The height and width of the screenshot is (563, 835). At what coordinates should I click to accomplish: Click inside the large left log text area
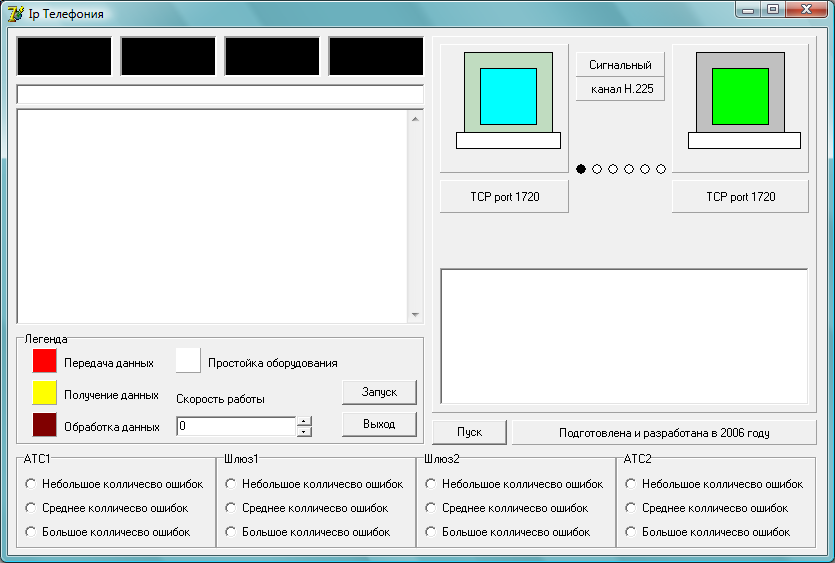213,216
